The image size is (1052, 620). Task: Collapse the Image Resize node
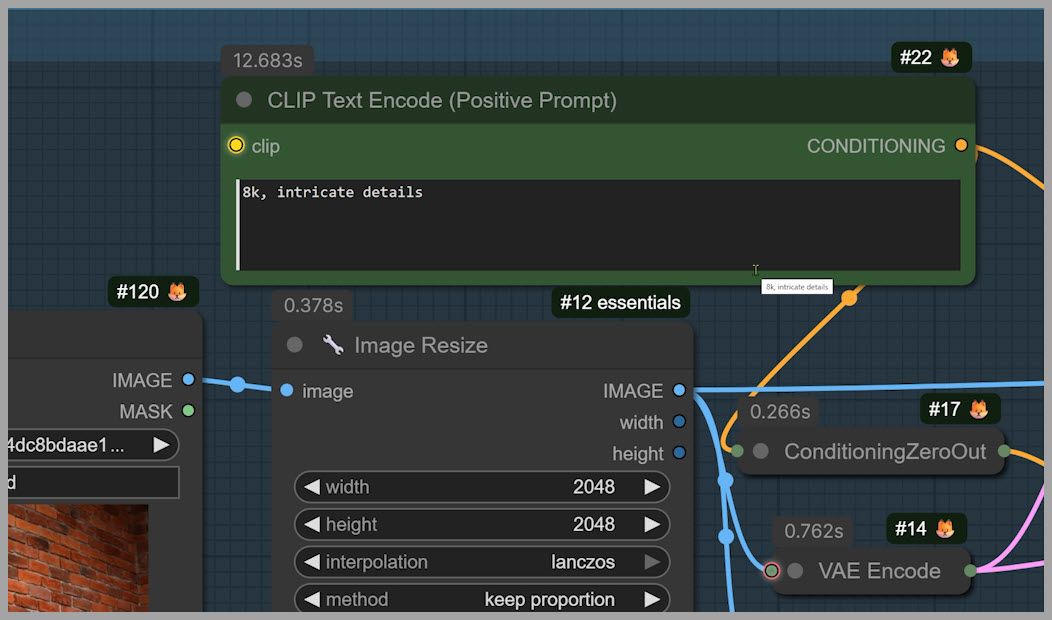pyautogui.click(x=294, y=345)
